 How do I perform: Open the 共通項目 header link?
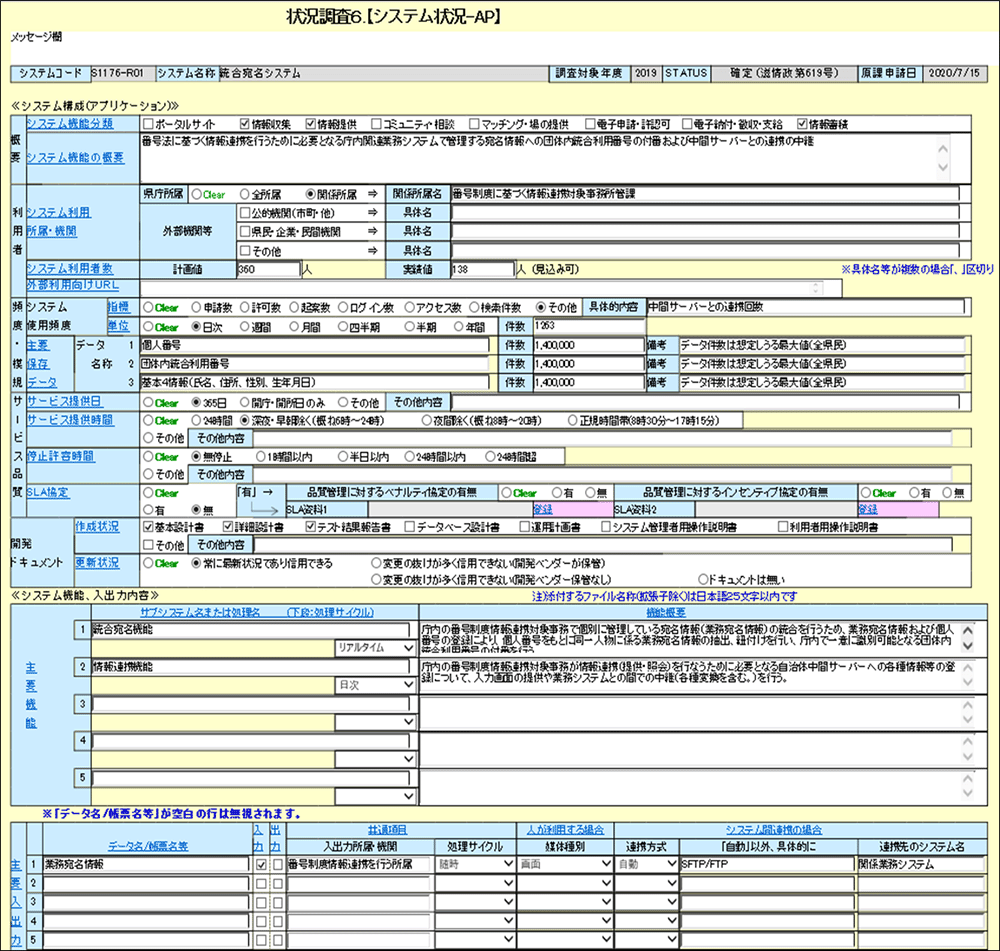[x=387, y=830]
